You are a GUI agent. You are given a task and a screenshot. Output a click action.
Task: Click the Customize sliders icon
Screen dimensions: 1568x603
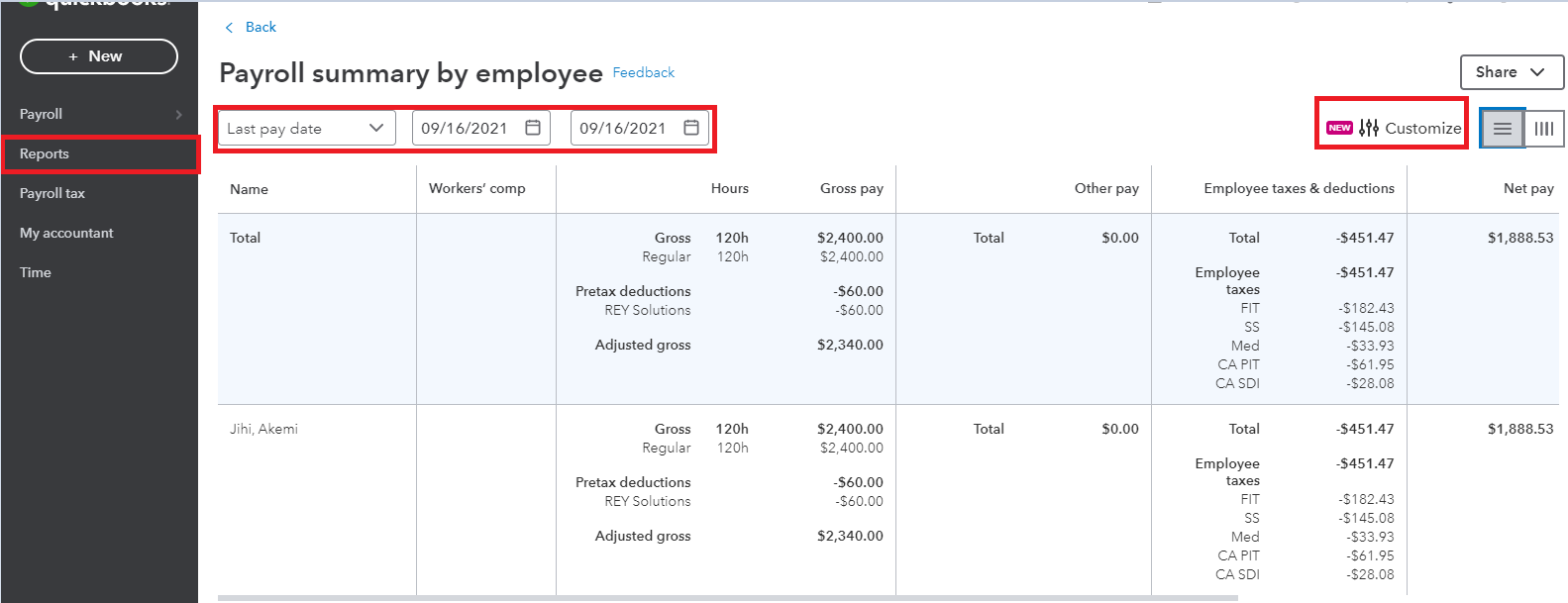click(1369, 128)
